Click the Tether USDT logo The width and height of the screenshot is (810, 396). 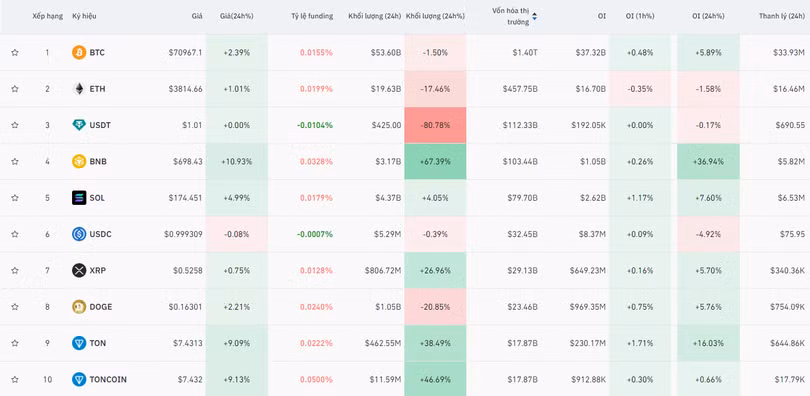79,125
